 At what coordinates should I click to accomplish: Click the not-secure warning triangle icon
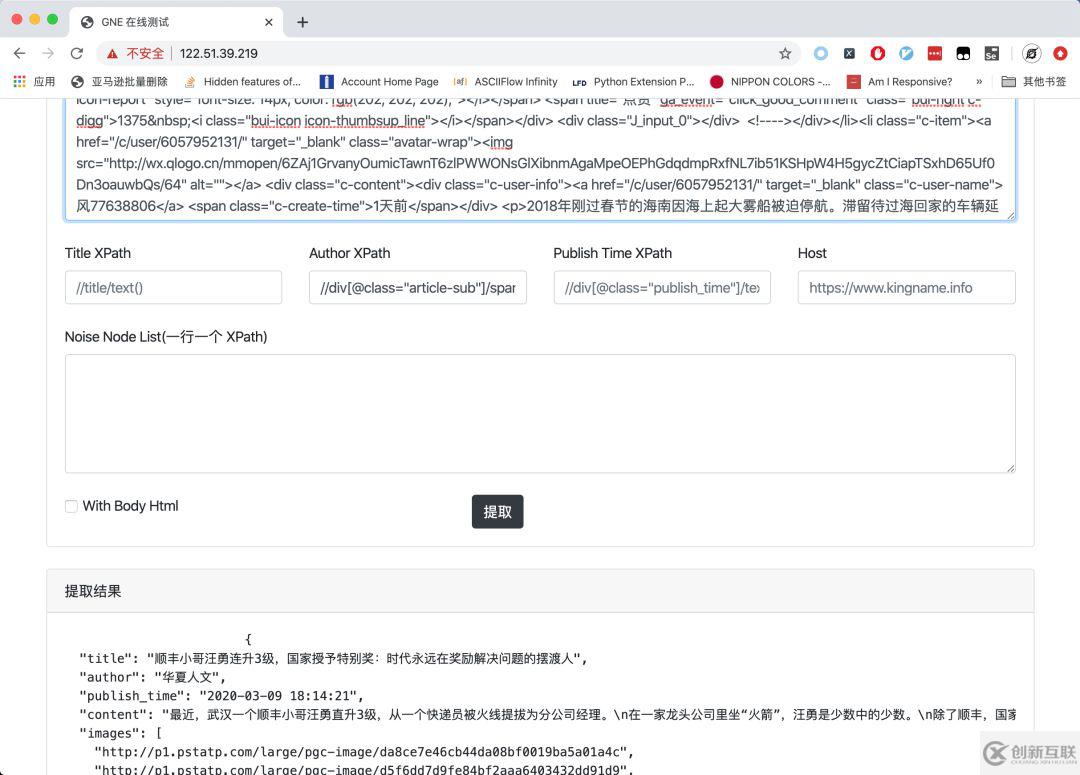click(112, 54)
